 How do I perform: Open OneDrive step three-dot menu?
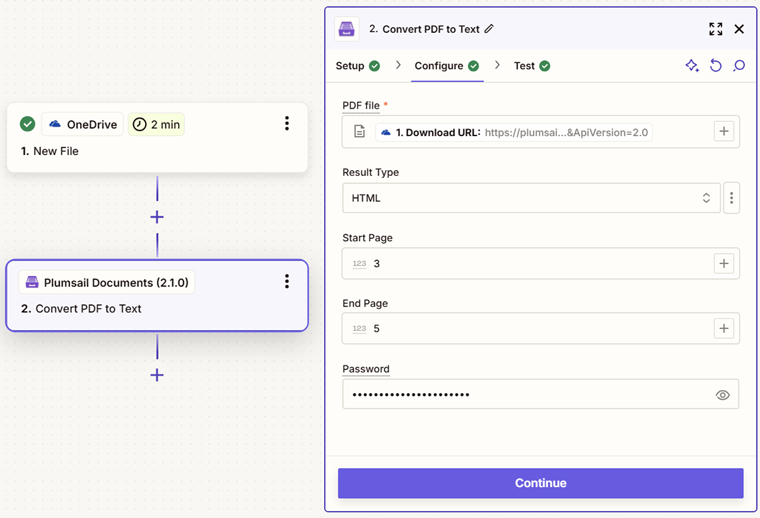coord(287,124)
